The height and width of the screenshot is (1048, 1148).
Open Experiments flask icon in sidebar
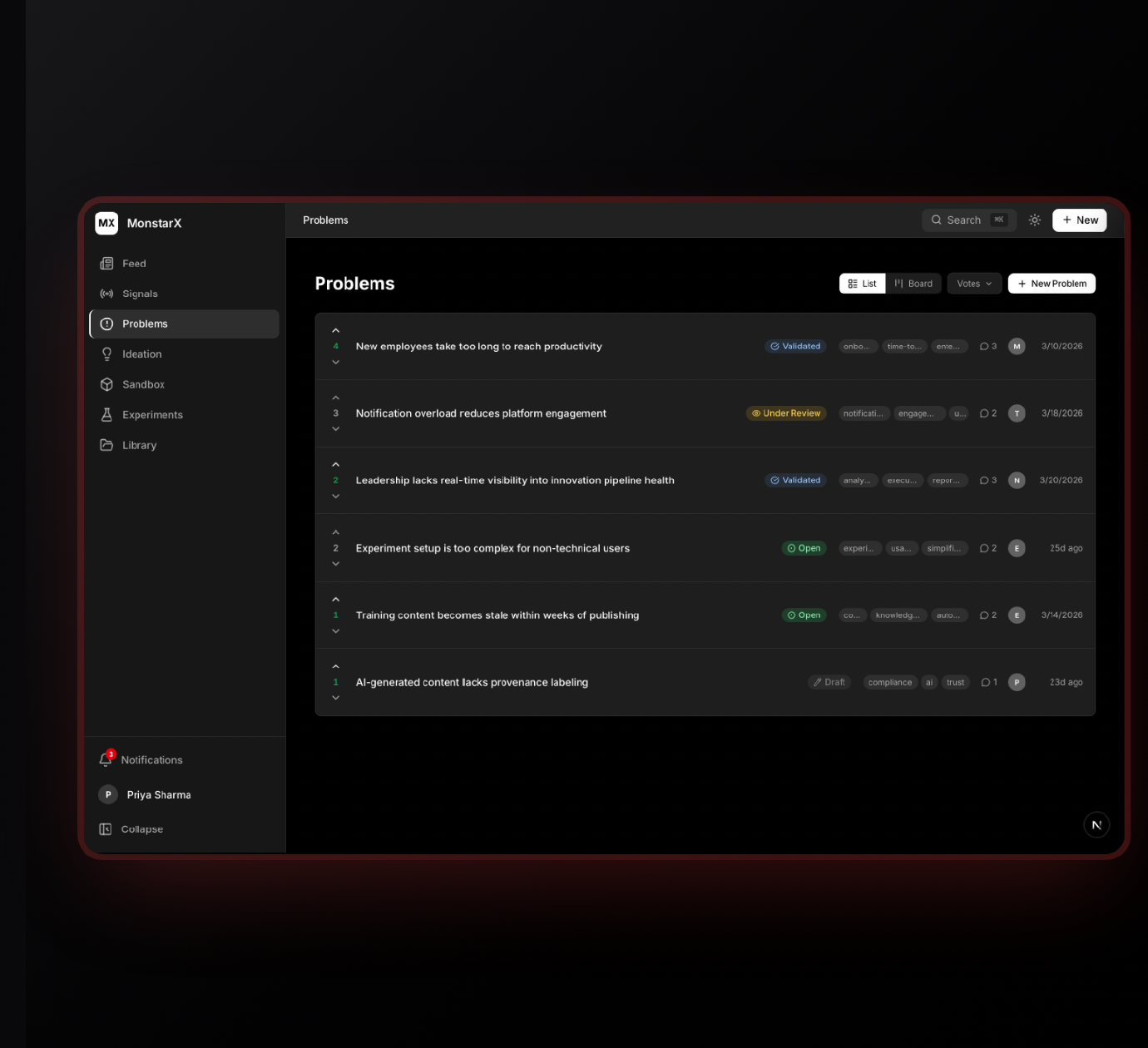106,415
